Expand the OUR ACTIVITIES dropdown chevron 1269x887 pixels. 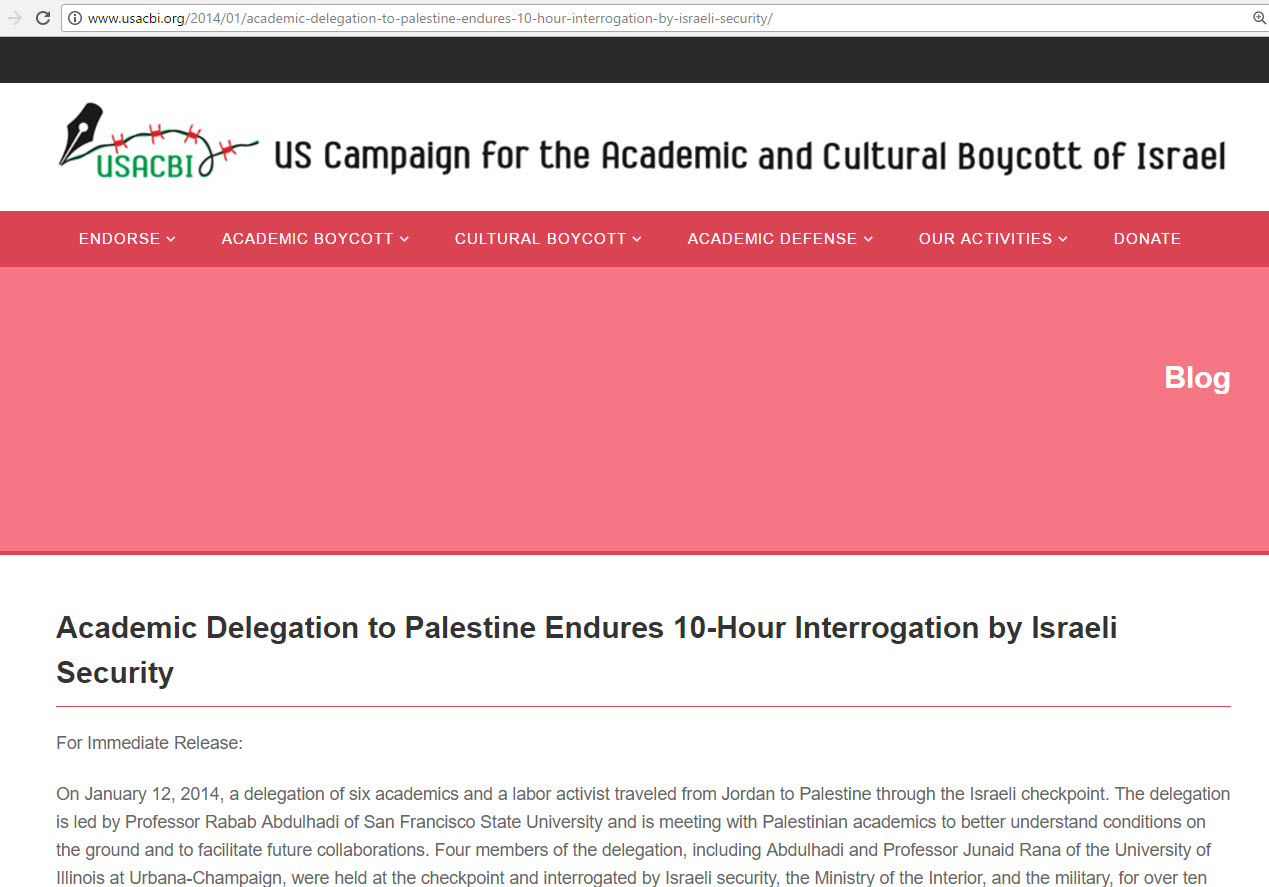tap(1063, 239)
